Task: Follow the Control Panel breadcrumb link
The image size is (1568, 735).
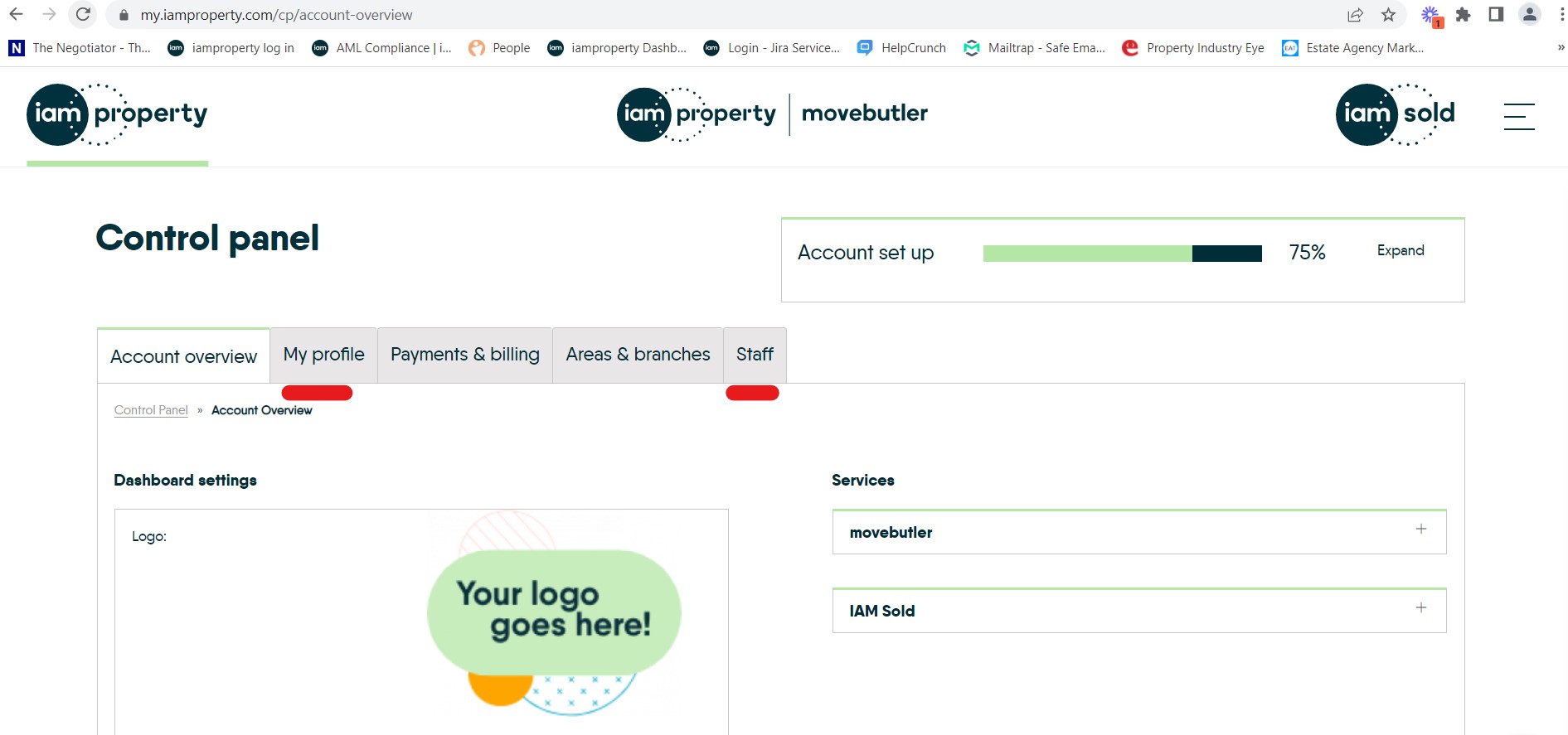Action: coord(150,409)
